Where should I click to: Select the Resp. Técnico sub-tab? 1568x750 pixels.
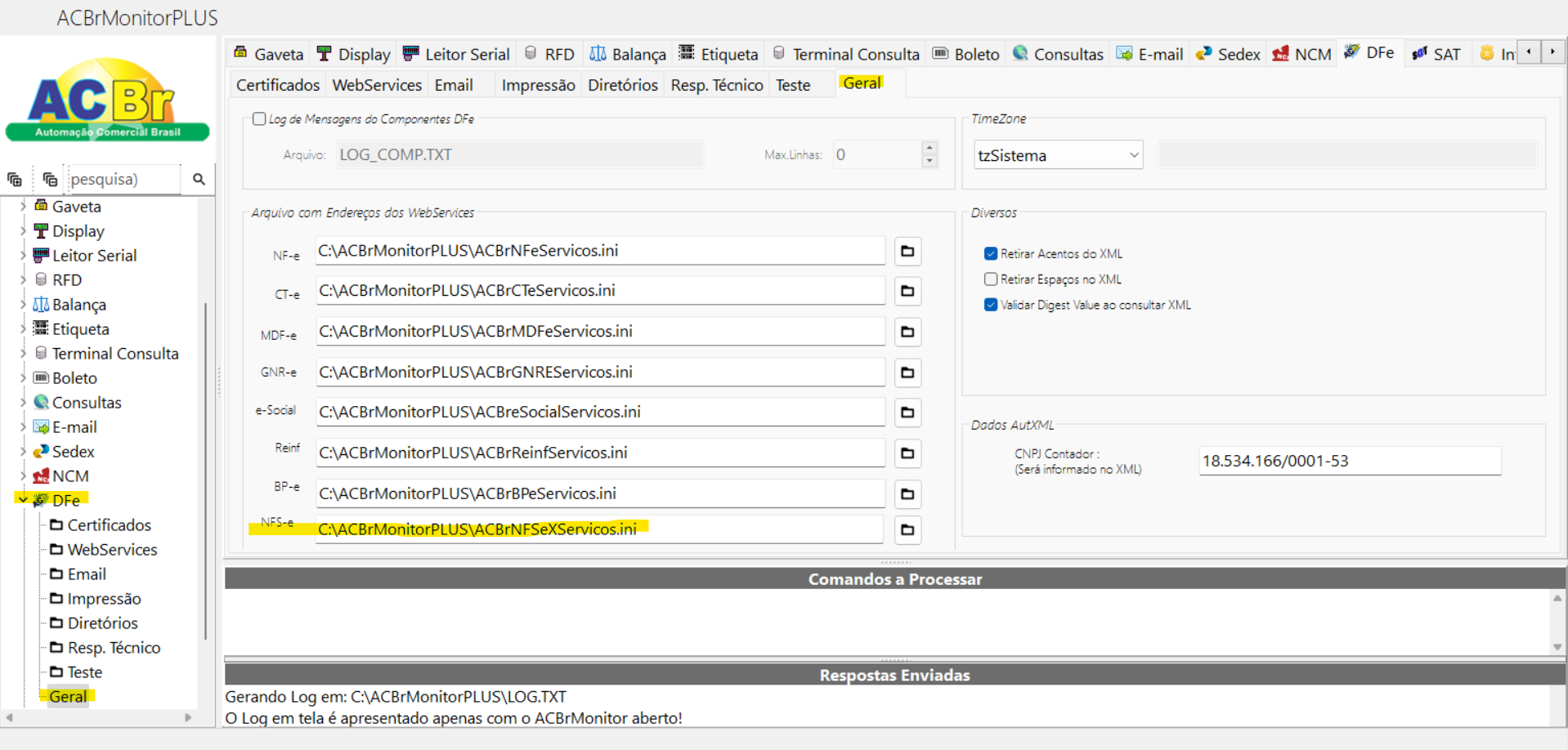717,85
